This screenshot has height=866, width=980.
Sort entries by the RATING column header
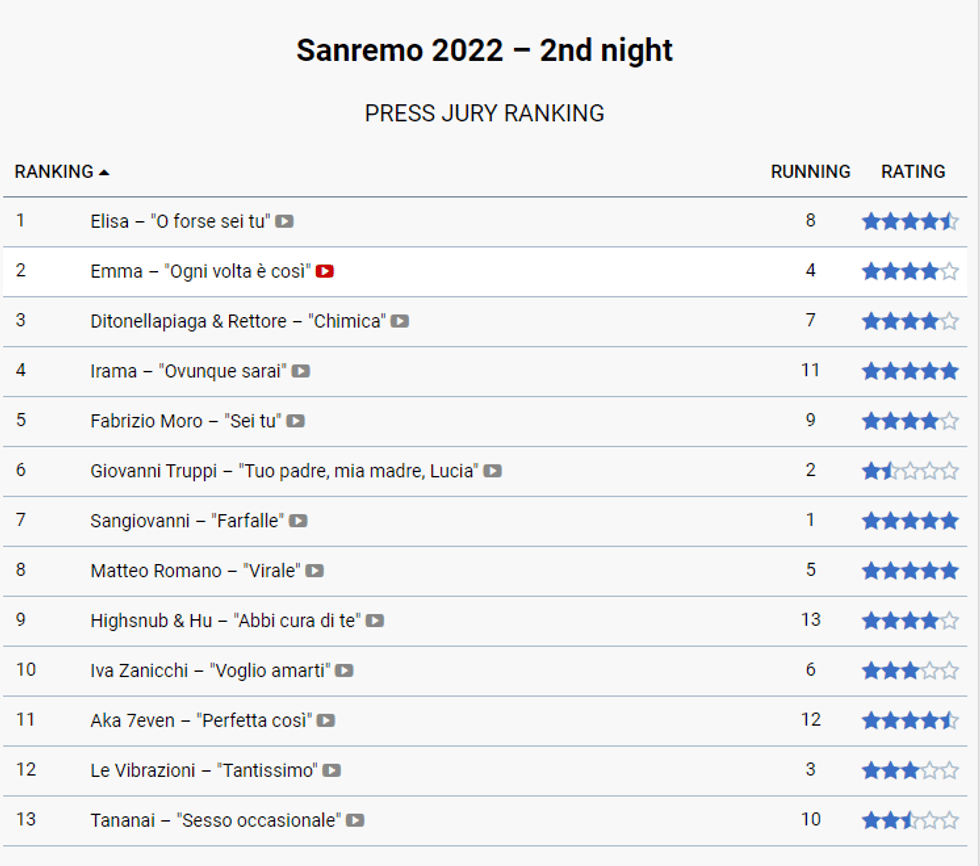[913, 171]
